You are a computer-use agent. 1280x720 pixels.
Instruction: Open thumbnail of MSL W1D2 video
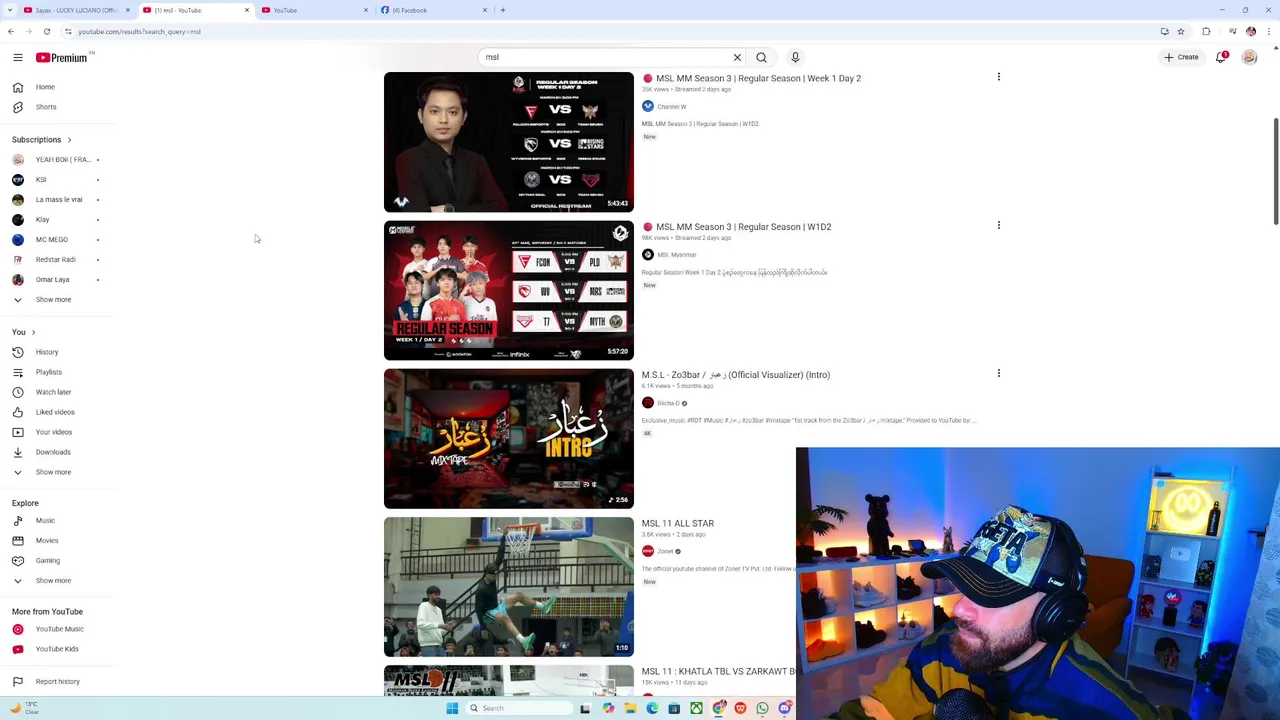click(x=508, y=290)
